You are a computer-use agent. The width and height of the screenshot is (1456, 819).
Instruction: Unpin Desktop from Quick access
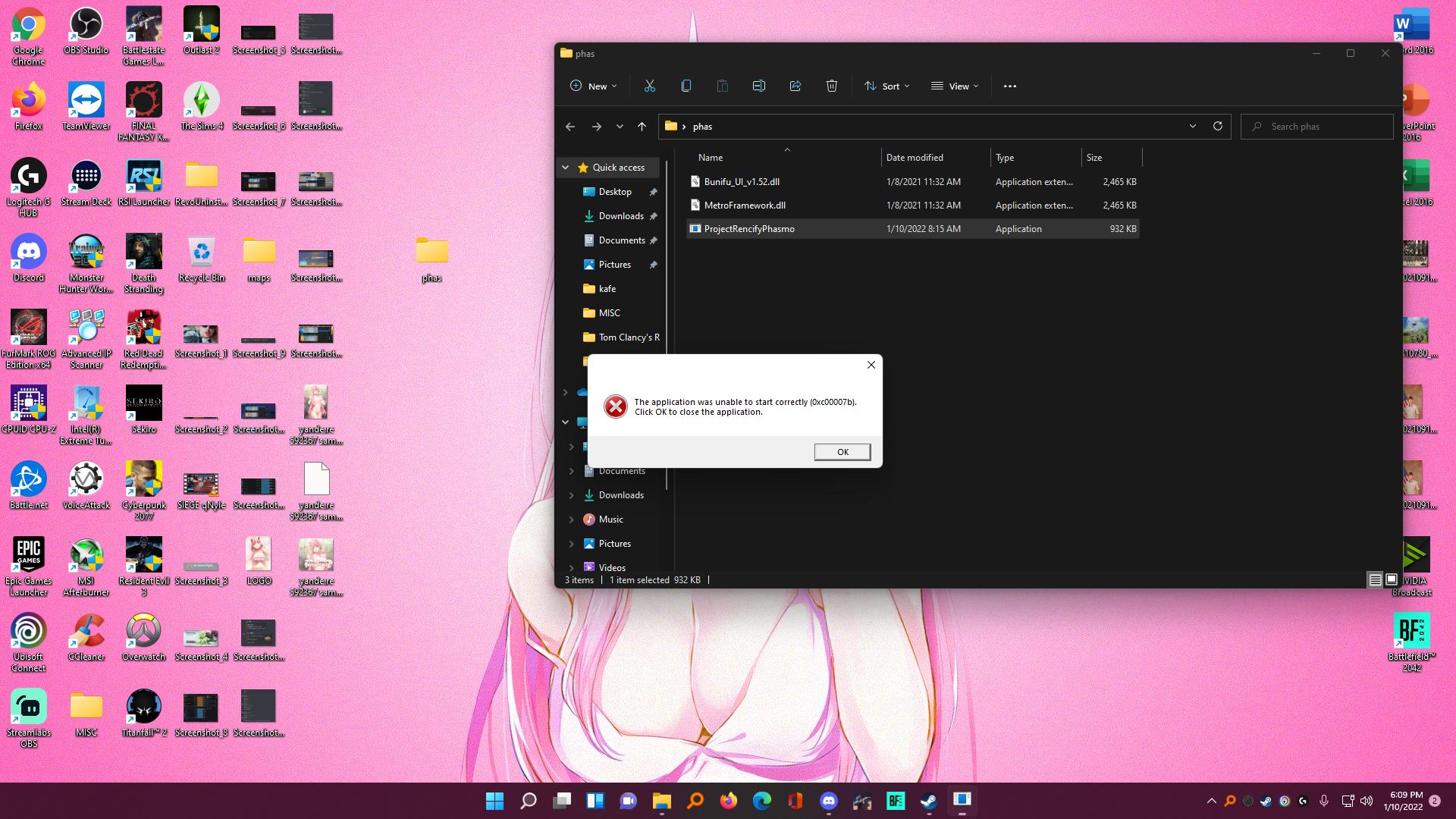click(x=653, y=192)
